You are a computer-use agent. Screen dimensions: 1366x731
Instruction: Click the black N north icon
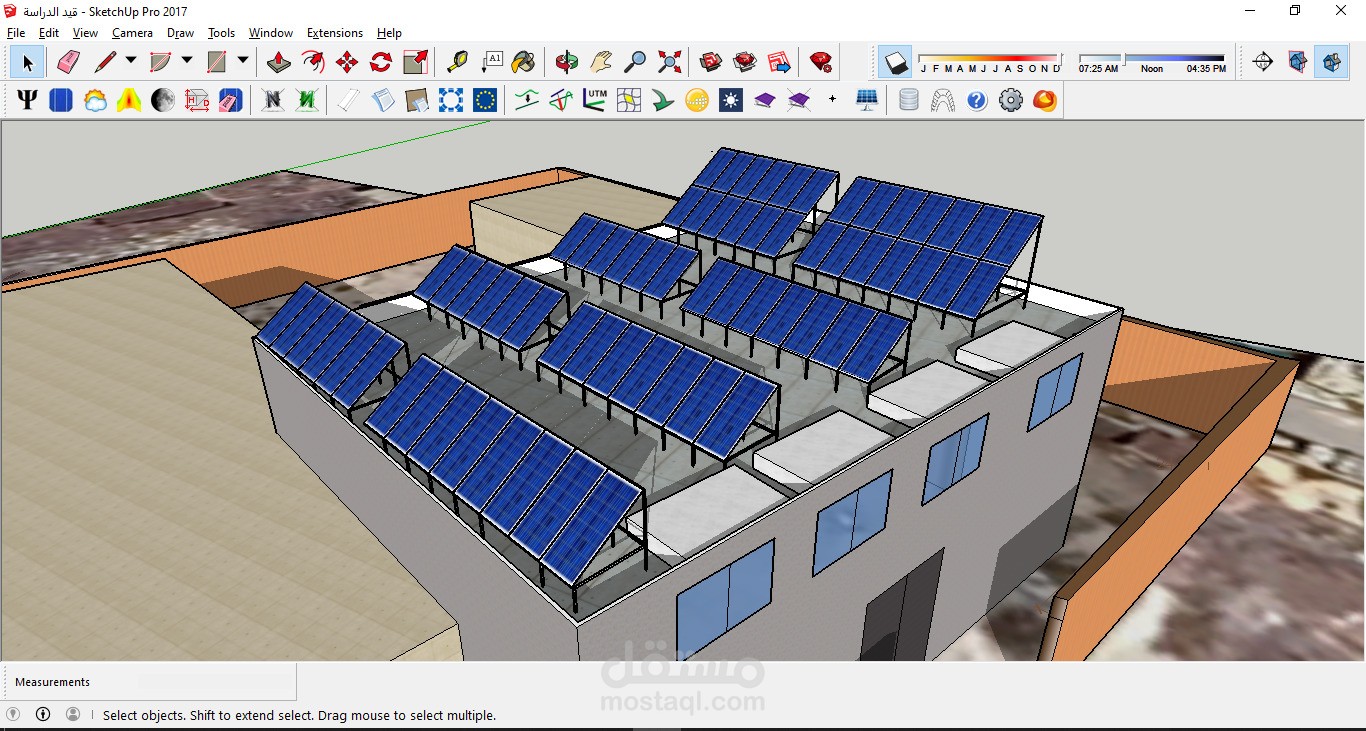click(x=273, y=100)
